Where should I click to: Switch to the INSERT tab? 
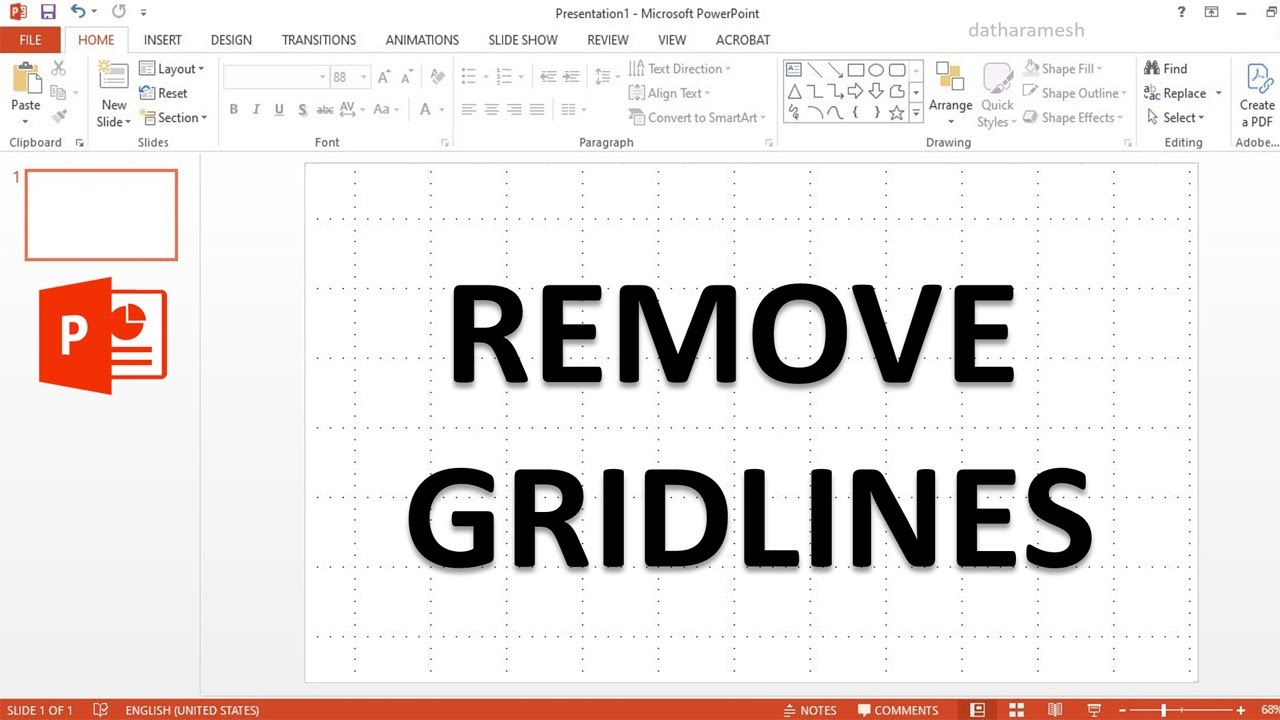tap(163, 40)
